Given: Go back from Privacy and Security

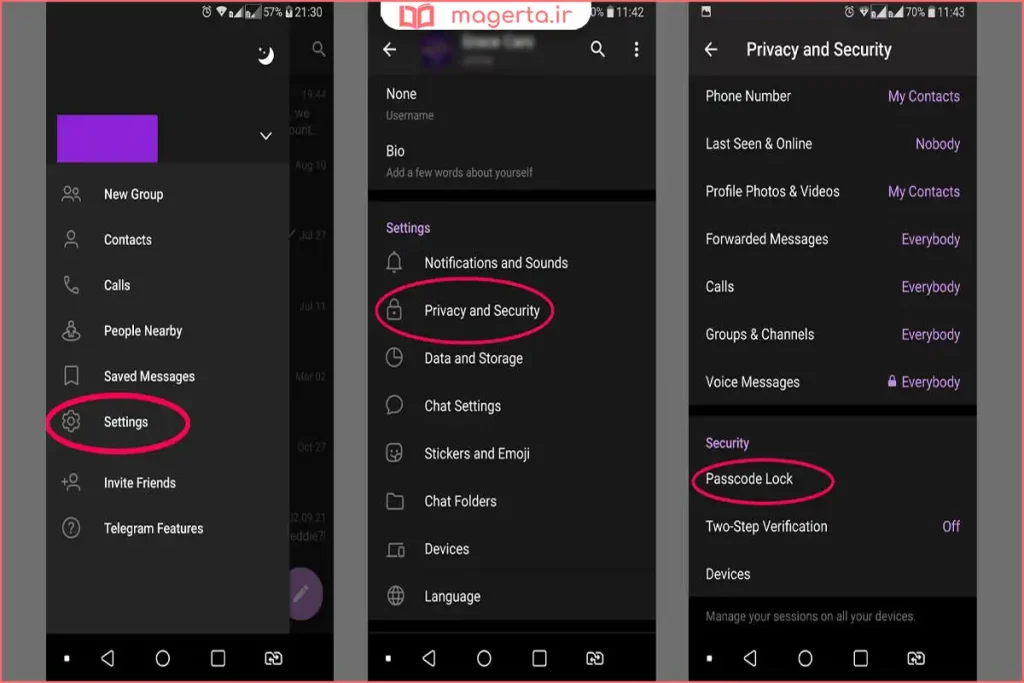Looking at the screenshot, I should 711,49.
